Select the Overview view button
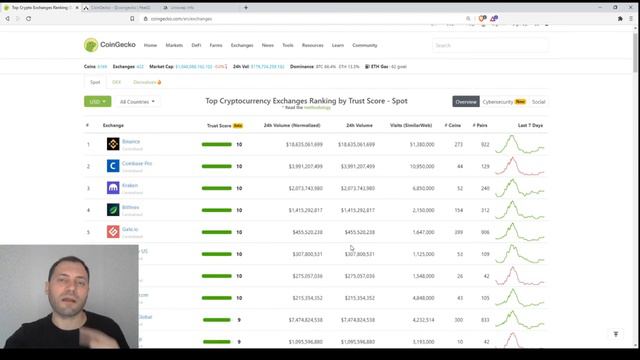 tap(466, 102)
